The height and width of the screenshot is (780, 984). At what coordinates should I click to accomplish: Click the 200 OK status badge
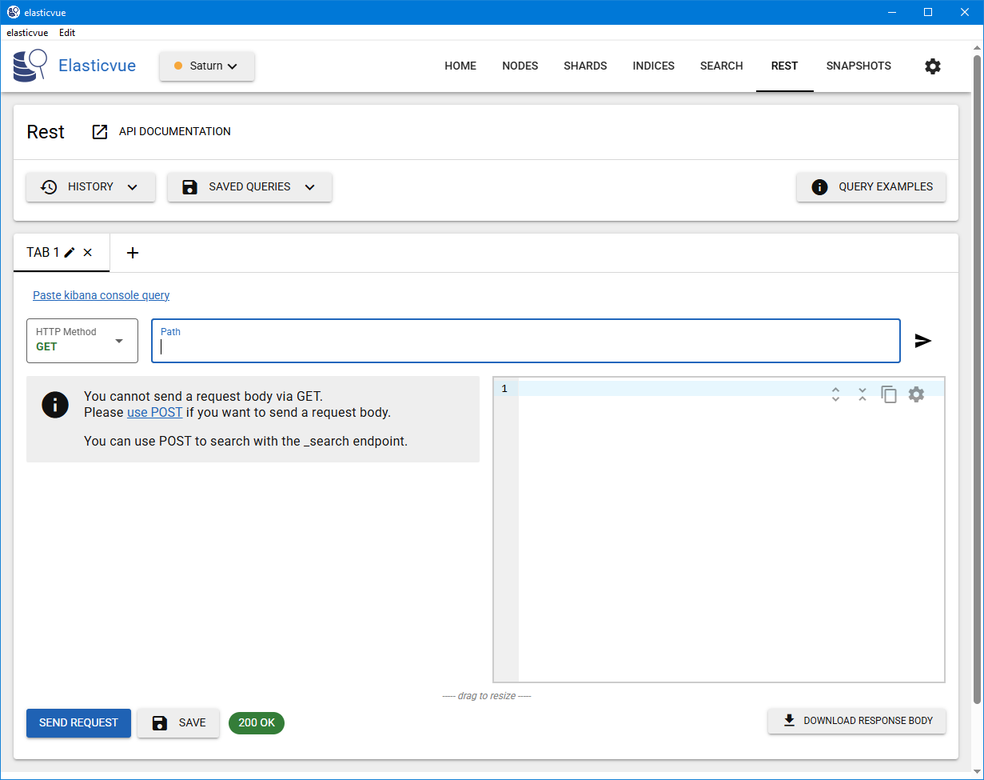[x=256, y=723]
